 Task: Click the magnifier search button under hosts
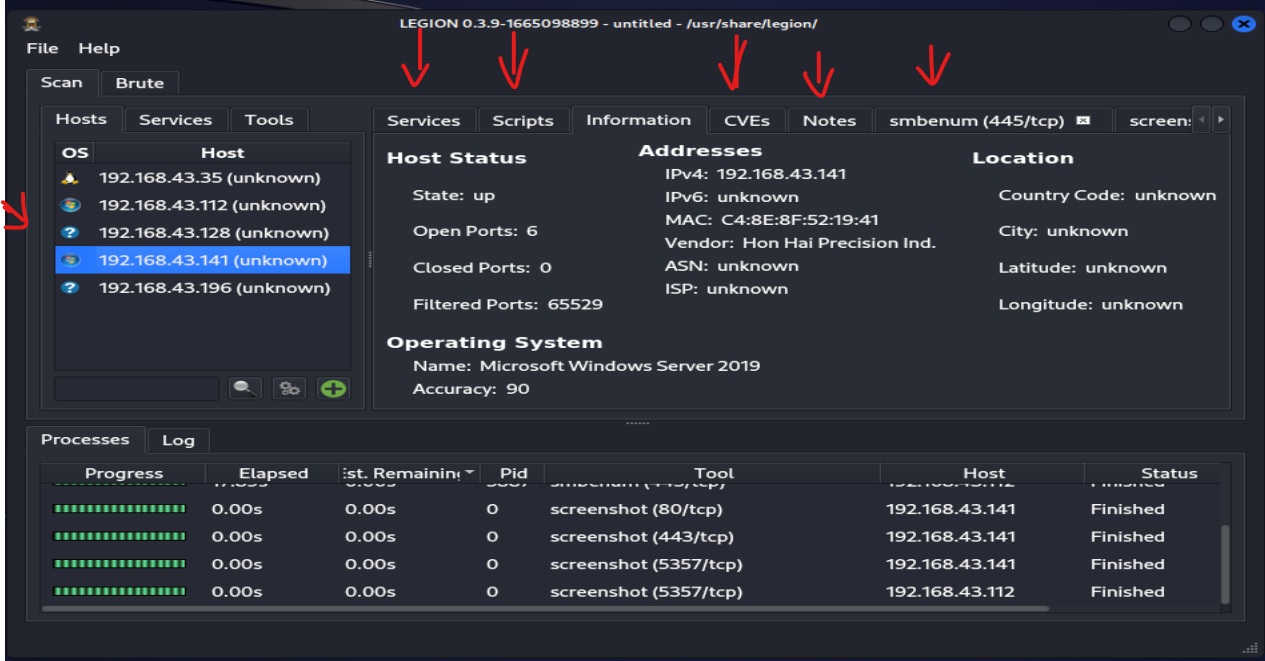point(245,388)
